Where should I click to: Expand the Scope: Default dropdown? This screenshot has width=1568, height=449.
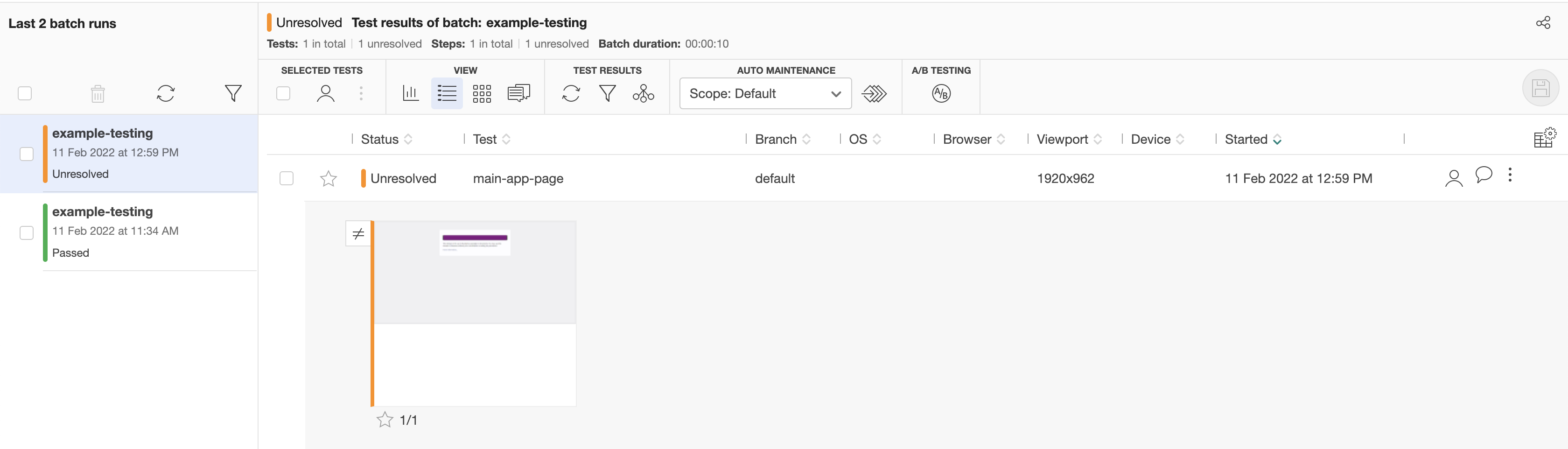[765, 94]
